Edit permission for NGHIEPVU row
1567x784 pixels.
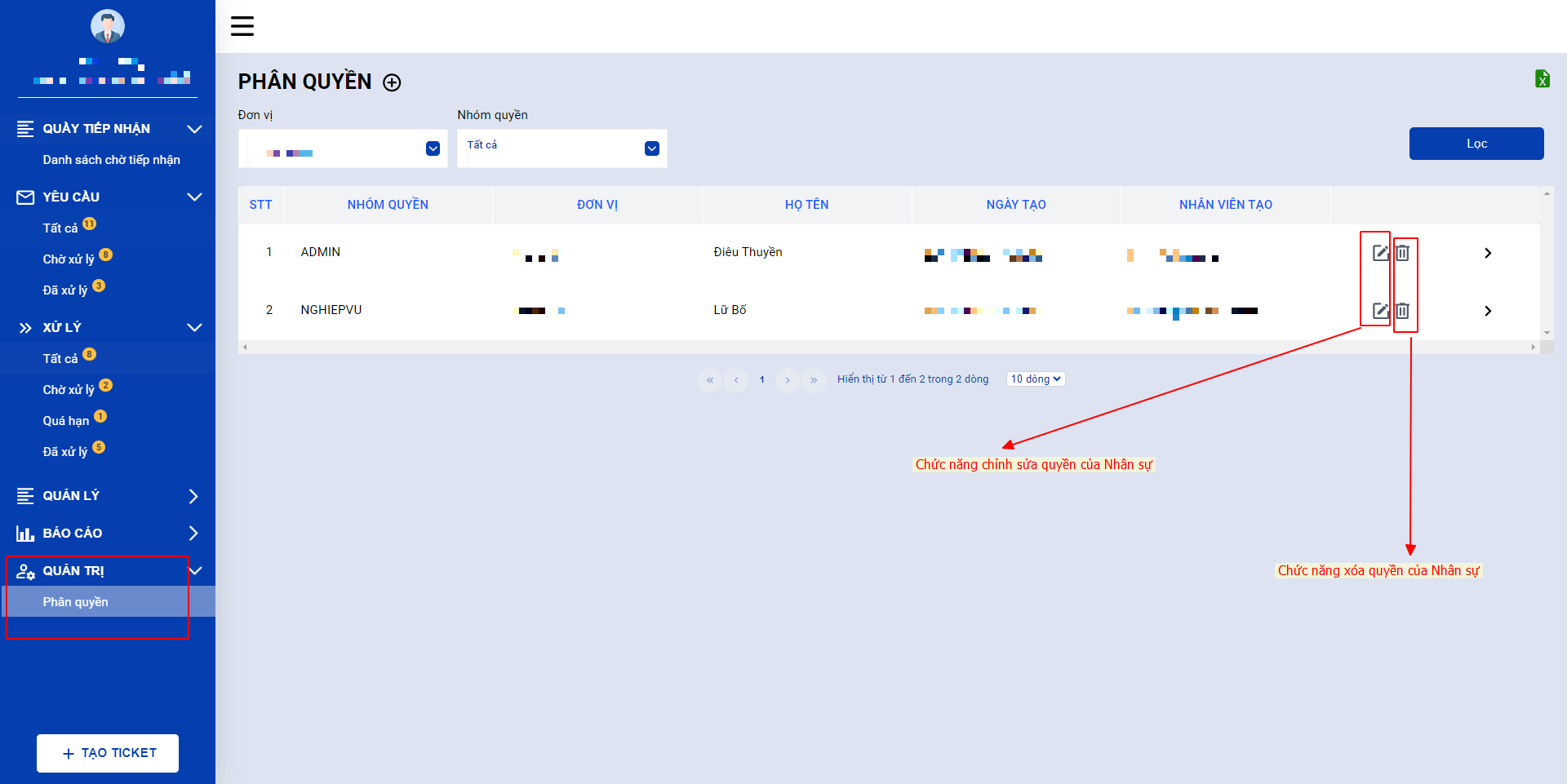pos(1380,311)
